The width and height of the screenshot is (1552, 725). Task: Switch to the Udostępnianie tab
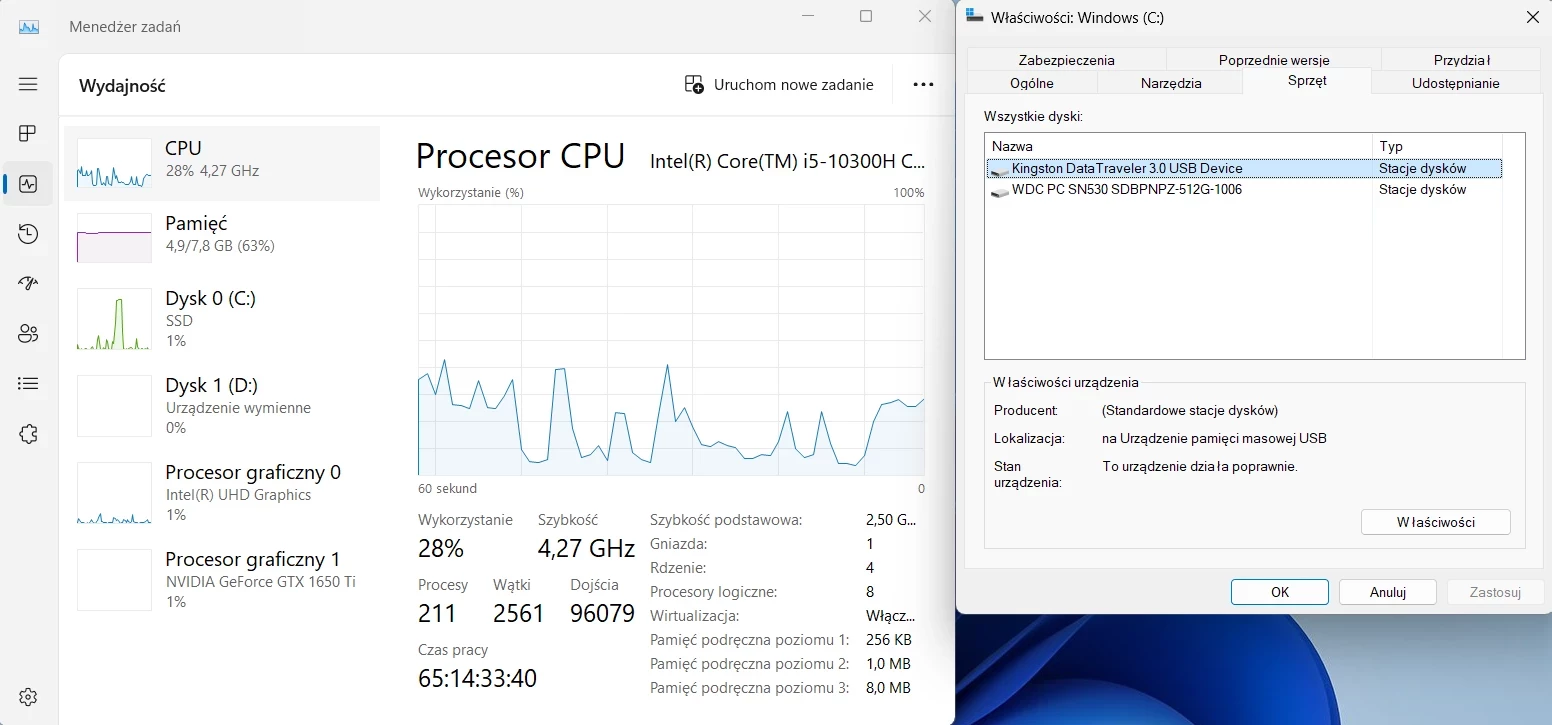(x=1455, y=83)
